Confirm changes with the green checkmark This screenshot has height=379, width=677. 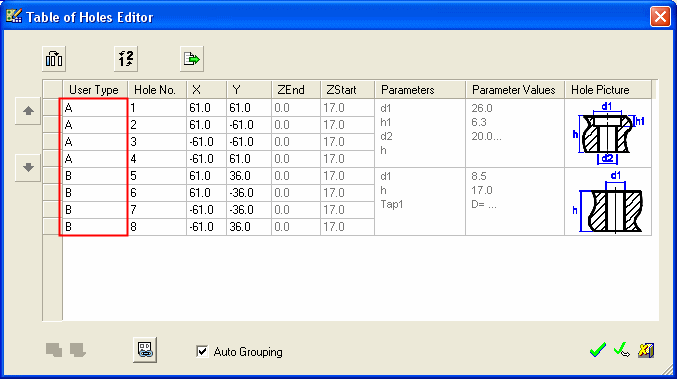(x=598, y=350)
